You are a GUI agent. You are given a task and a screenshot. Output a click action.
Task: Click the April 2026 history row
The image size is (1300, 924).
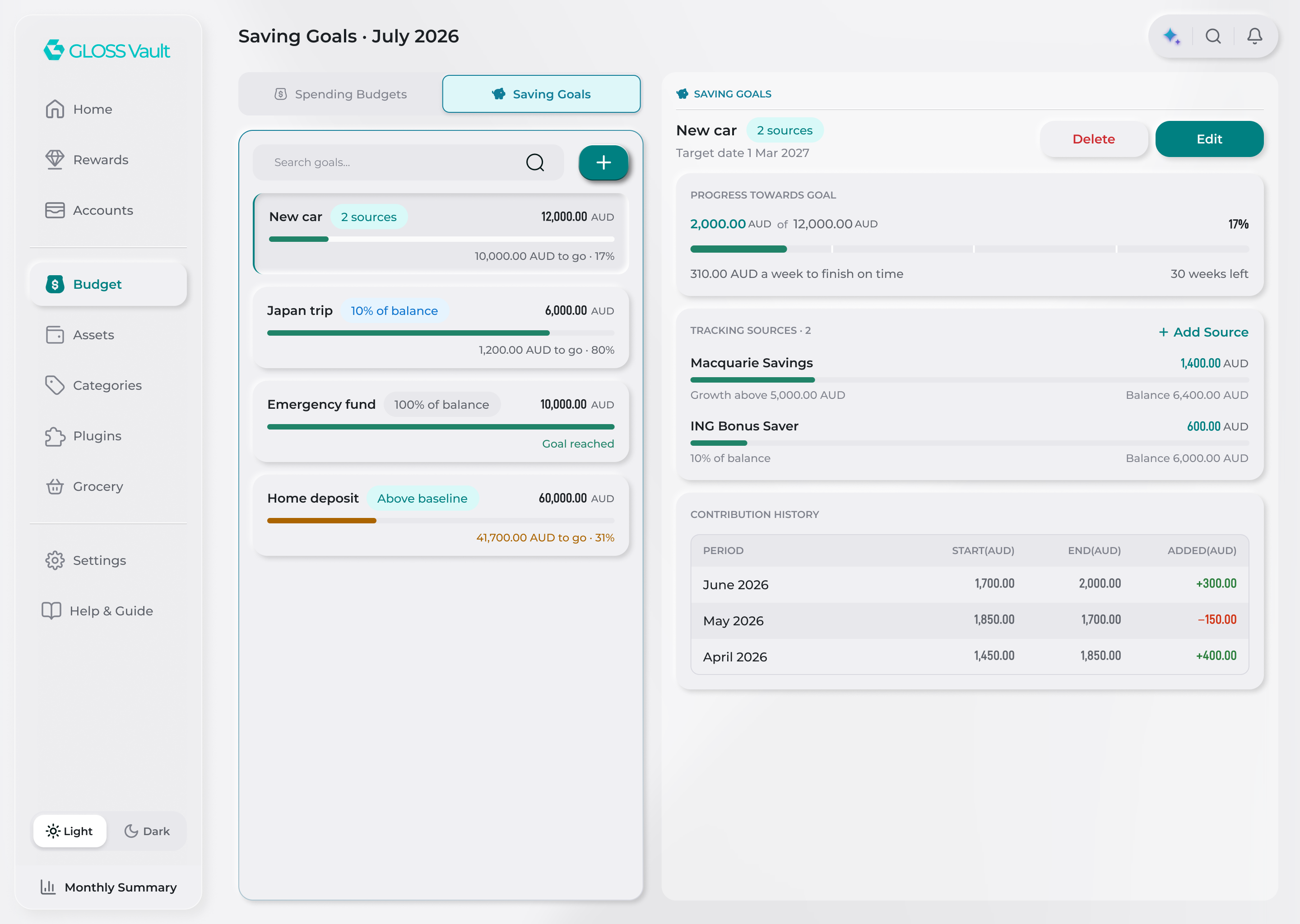pos(969,656)
